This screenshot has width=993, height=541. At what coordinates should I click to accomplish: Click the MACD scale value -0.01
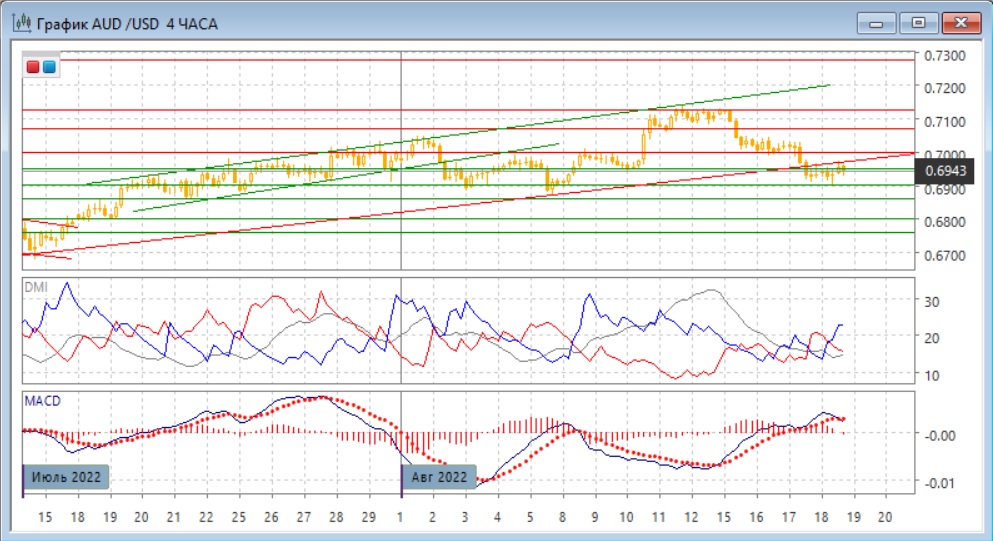[939, 484]
